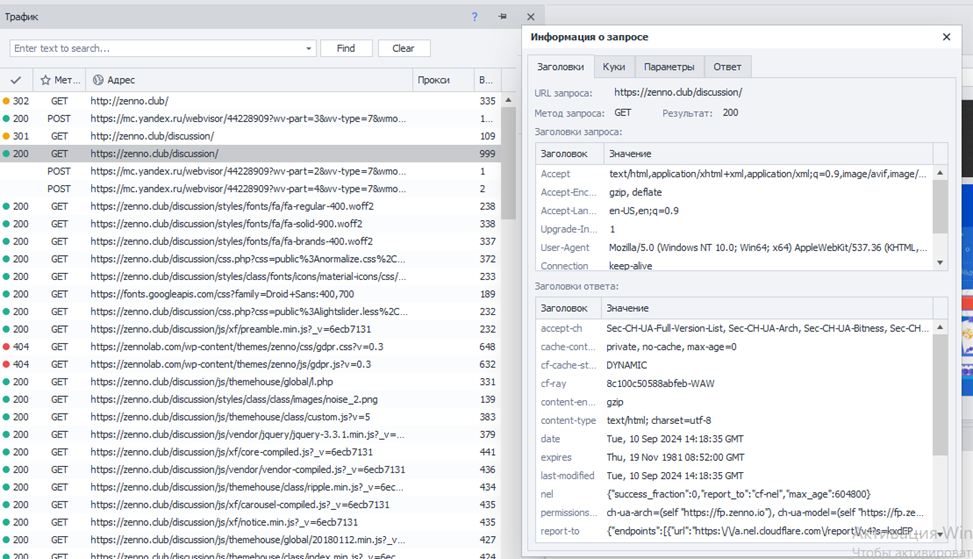Image resolution: width=973 pixels, height=559 pixels.
Task: Switch to the Ответ tab
Action: tap(727, 67)
